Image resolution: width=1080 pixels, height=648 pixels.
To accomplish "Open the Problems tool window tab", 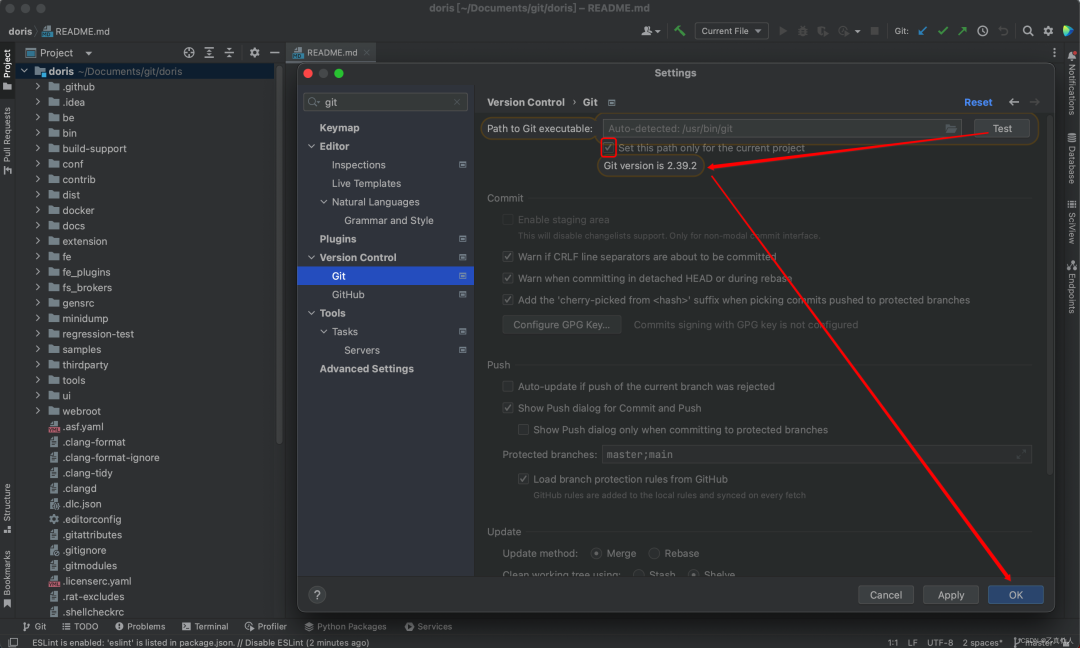I will click(x=140, y=627).
